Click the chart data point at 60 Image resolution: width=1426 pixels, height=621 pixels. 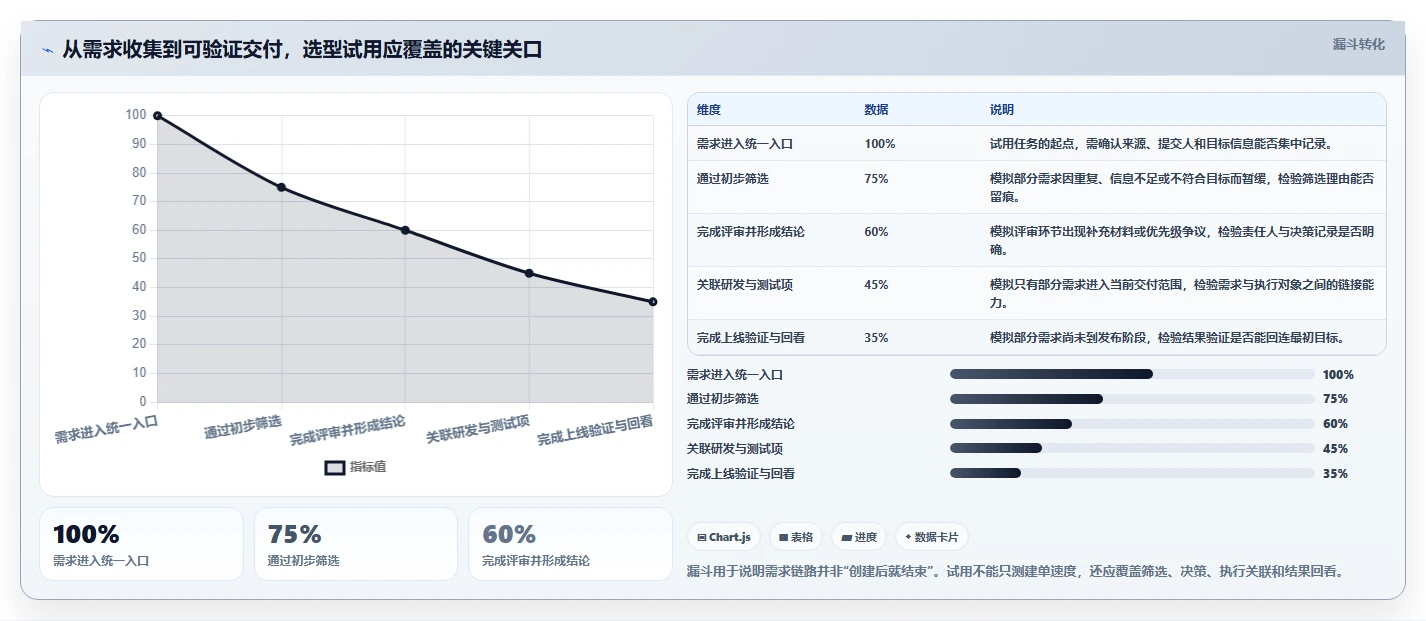click(405, 230)
